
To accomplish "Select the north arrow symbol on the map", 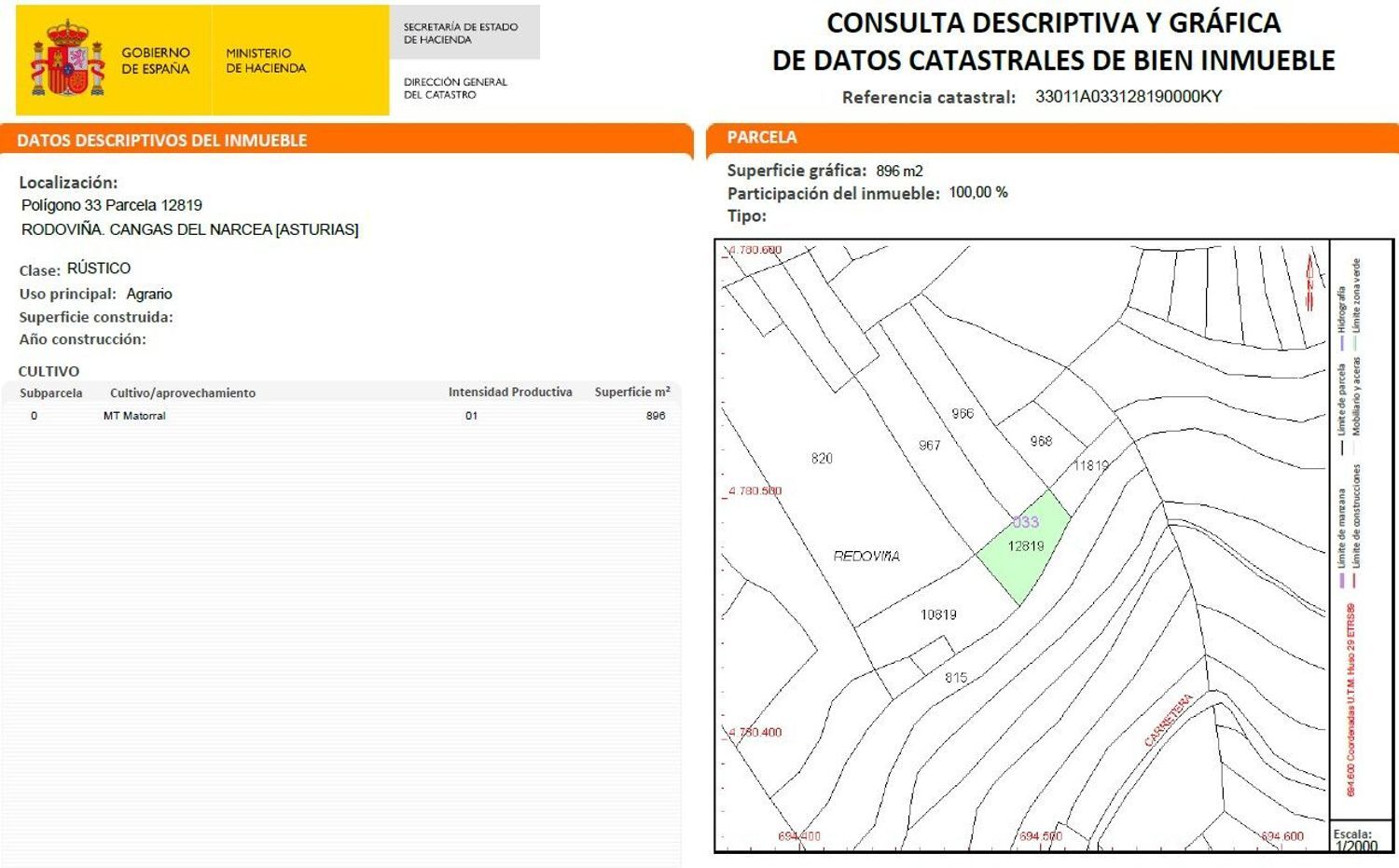I will tap(1310, 275).
